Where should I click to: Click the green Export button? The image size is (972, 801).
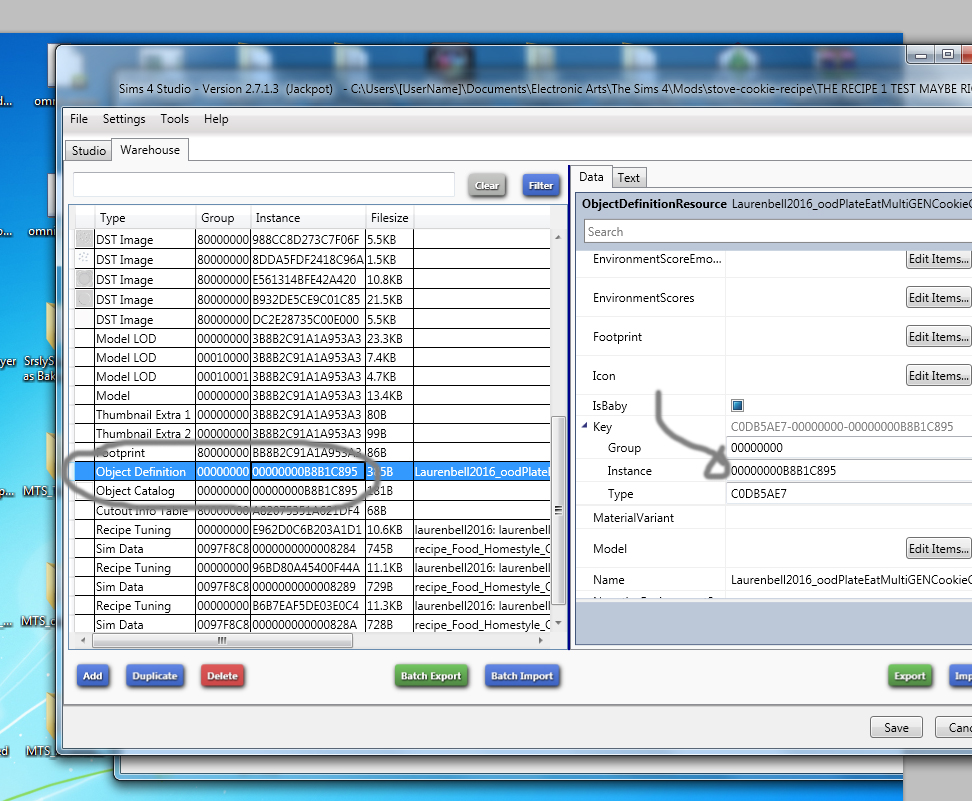909,676
